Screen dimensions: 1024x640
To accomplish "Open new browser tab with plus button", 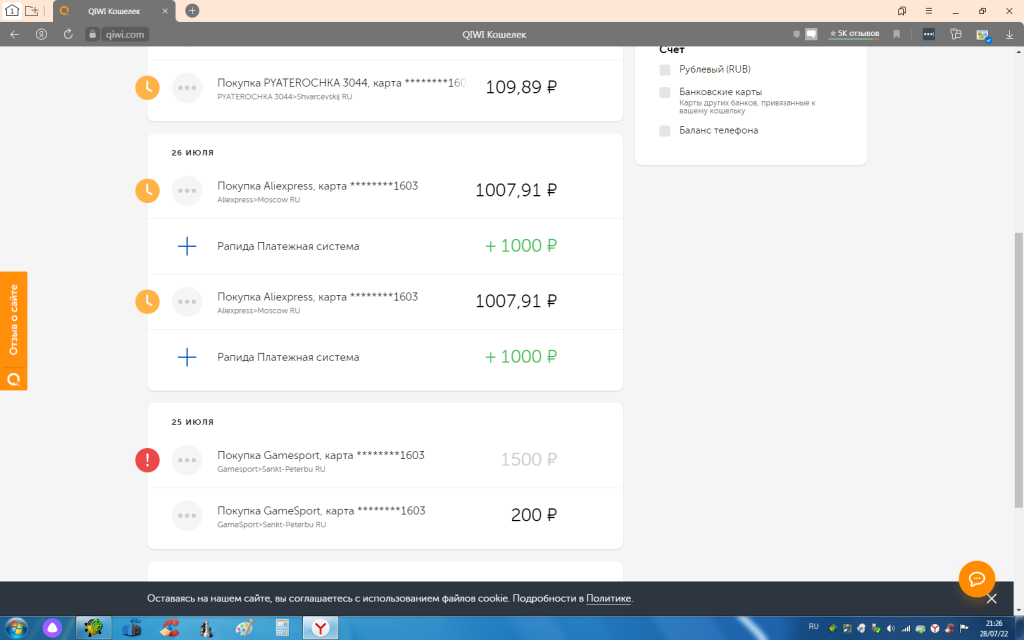I will pos(192,10).
